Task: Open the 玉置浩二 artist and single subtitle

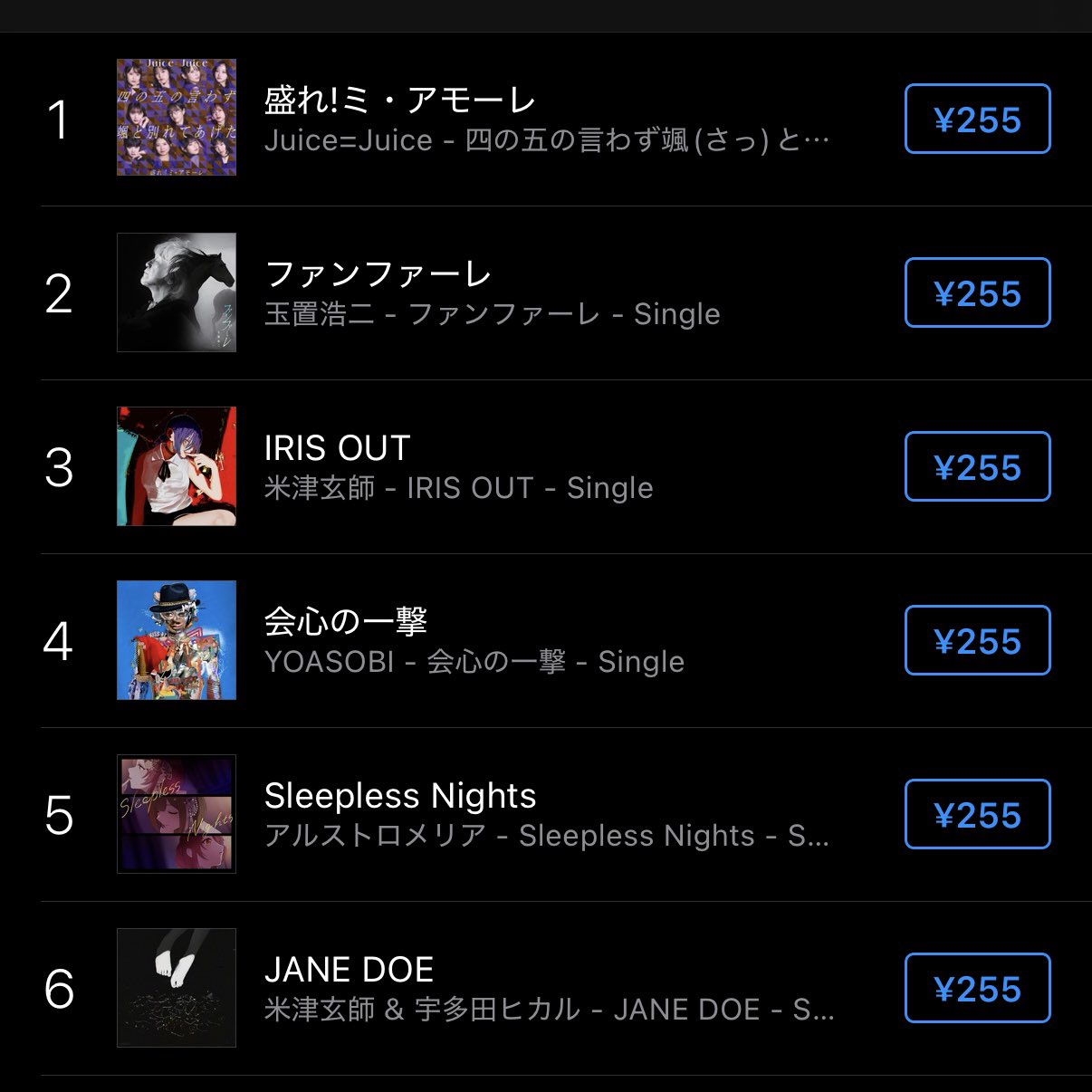Action: point(492,314)
